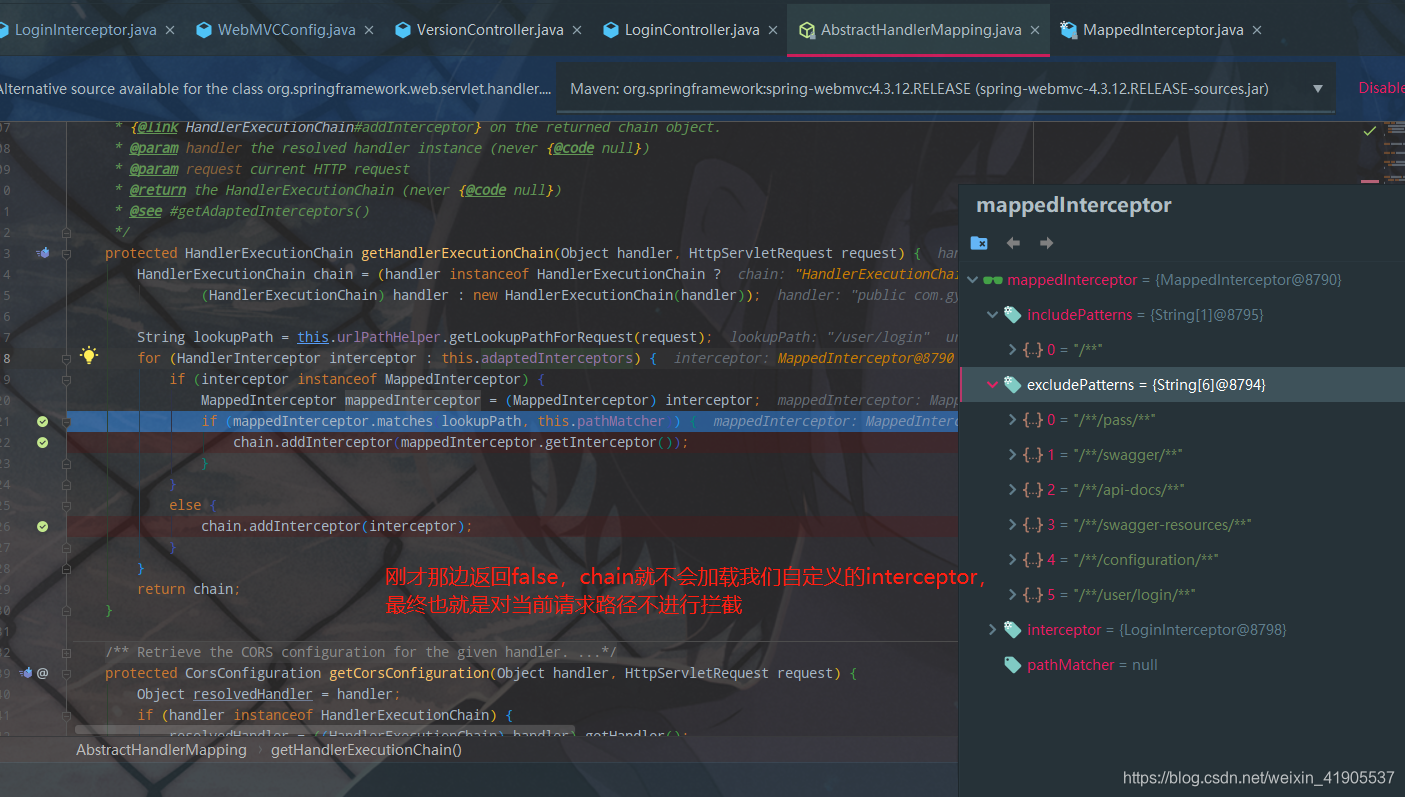Click the green inspection checkmark above the scrollbar

coord(1371,130)
